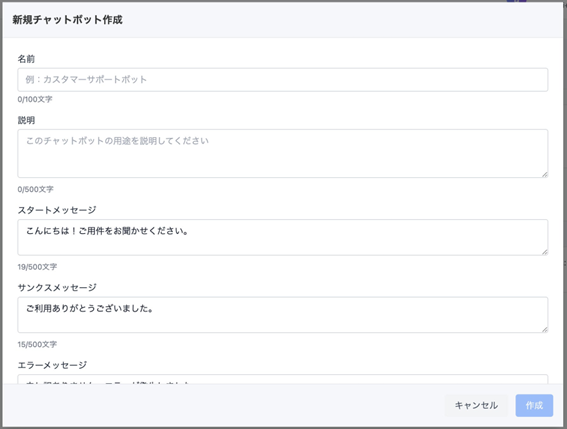
Task: Click the partially visible エラーメッセージ textarea
Action: tap(283, 379)
